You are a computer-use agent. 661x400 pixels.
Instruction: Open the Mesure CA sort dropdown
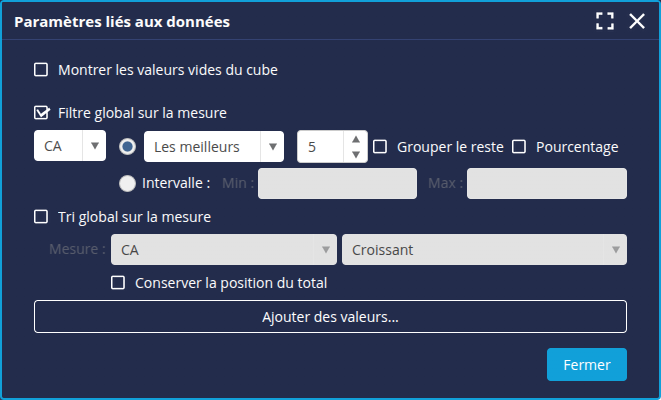coord(223,249)
